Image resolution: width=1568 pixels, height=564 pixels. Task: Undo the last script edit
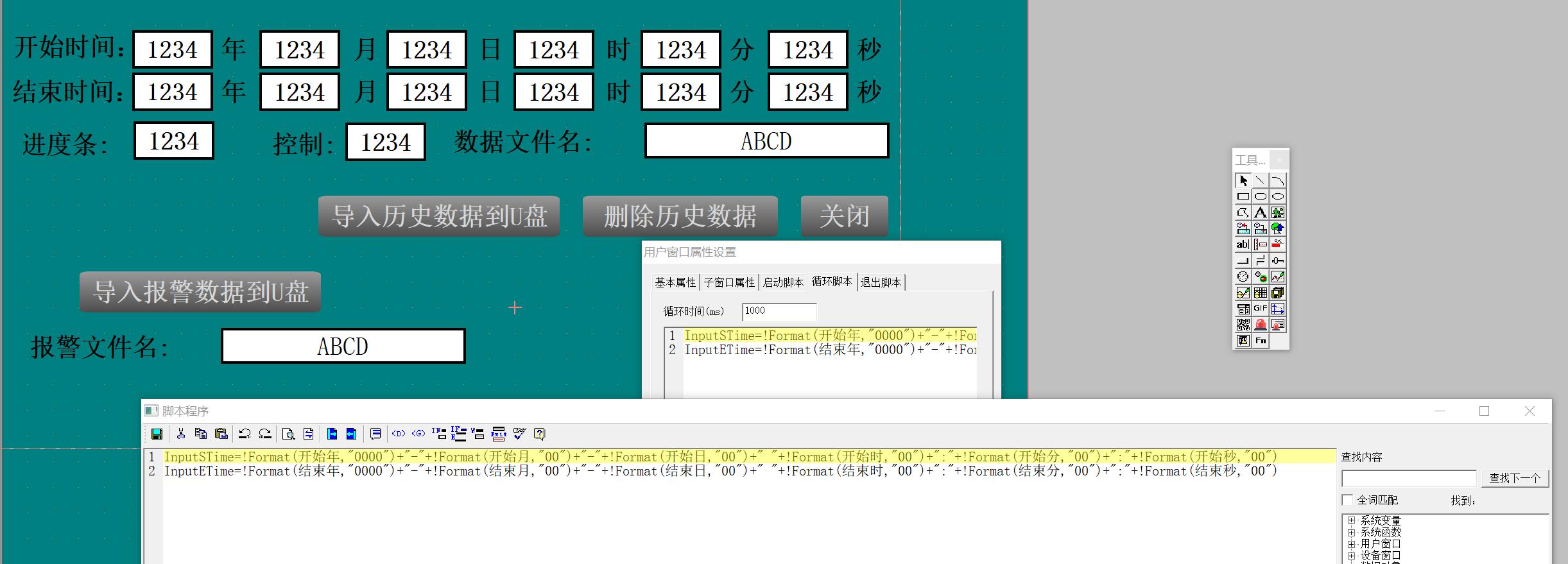point(245,434)
